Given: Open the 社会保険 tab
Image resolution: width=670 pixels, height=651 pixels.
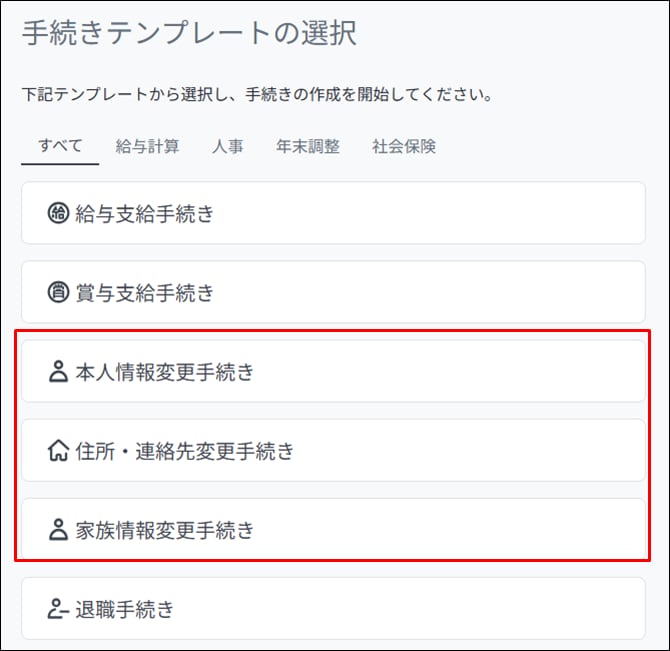Looking at the screenshot, I should 404,146.
